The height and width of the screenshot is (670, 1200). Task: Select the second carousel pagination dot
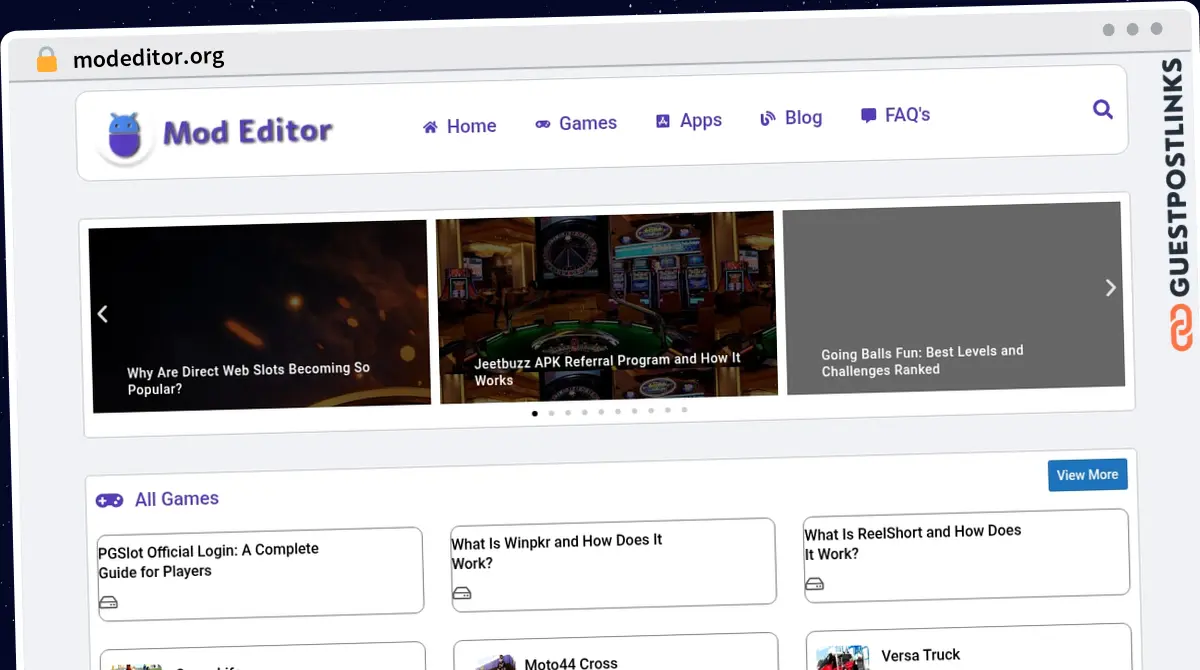(x=551, y=412)
